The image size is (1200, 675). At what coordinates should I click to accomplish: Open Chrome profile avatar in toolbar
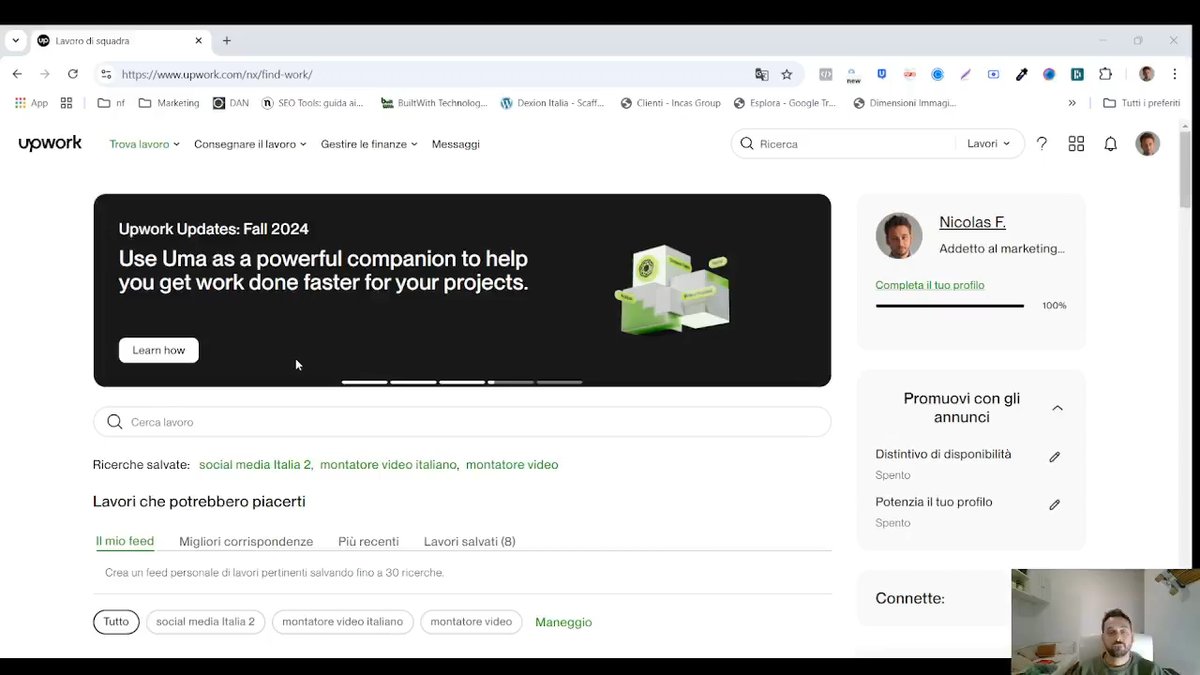pyautogui.click(x=1147, y=74)
